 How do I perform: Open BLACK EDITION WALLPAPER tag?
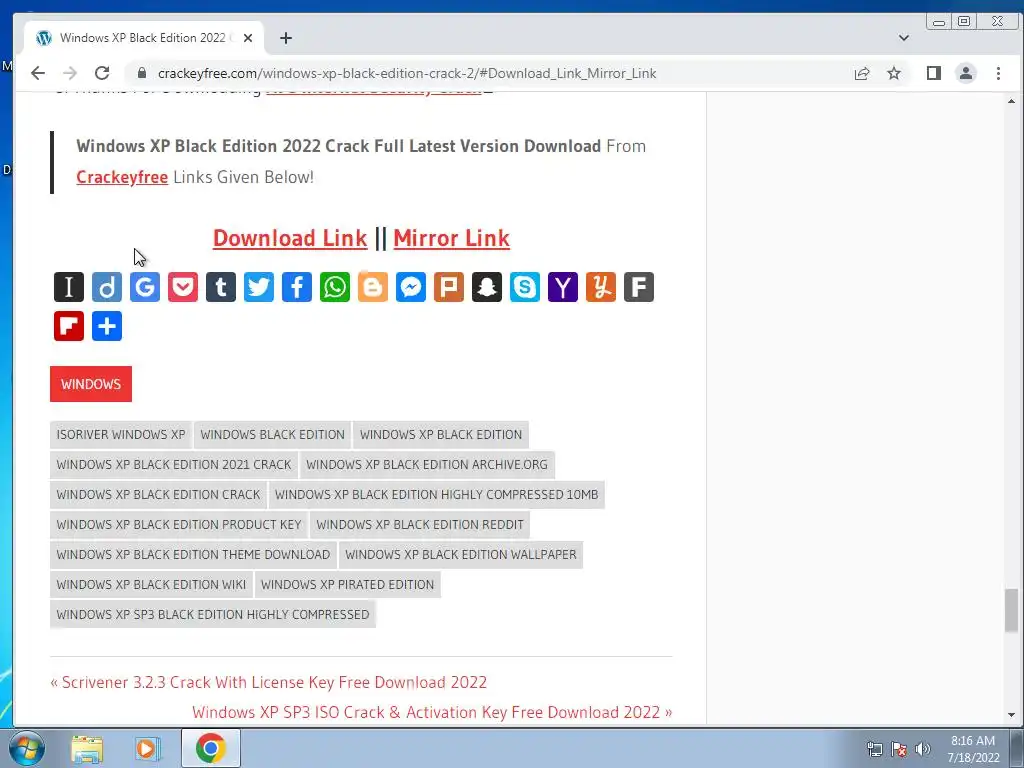click(x=461, y=554)
